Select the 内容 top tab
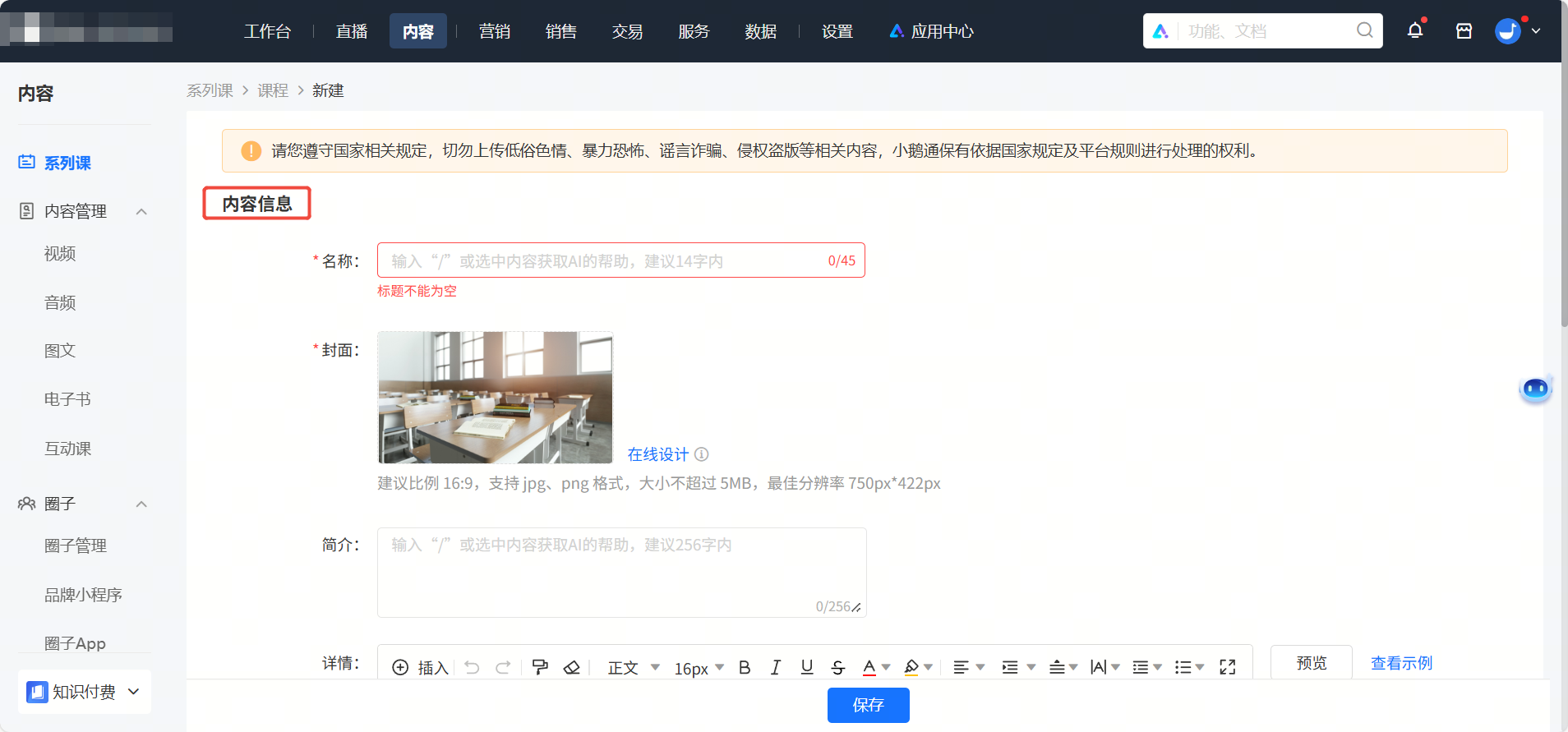 418,31
